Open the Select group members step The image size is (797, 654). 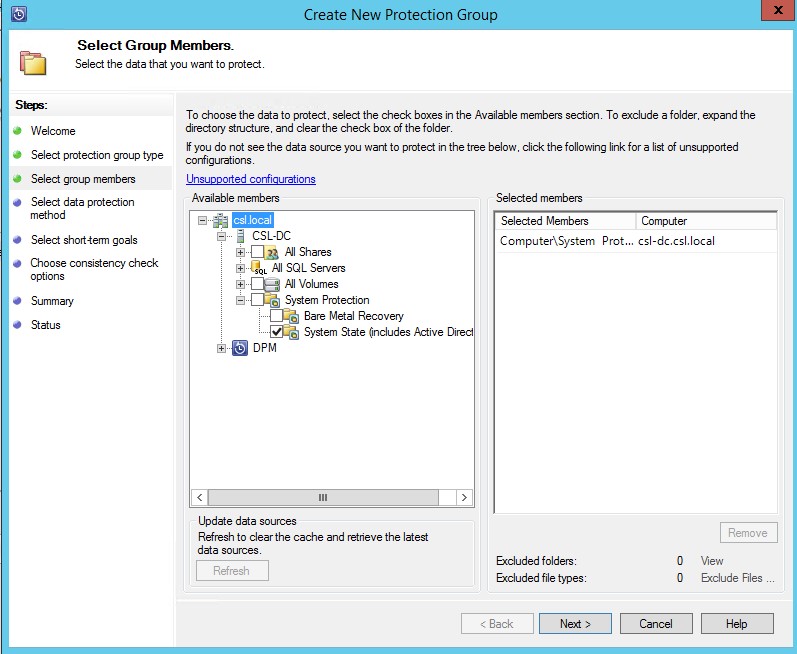83,179
